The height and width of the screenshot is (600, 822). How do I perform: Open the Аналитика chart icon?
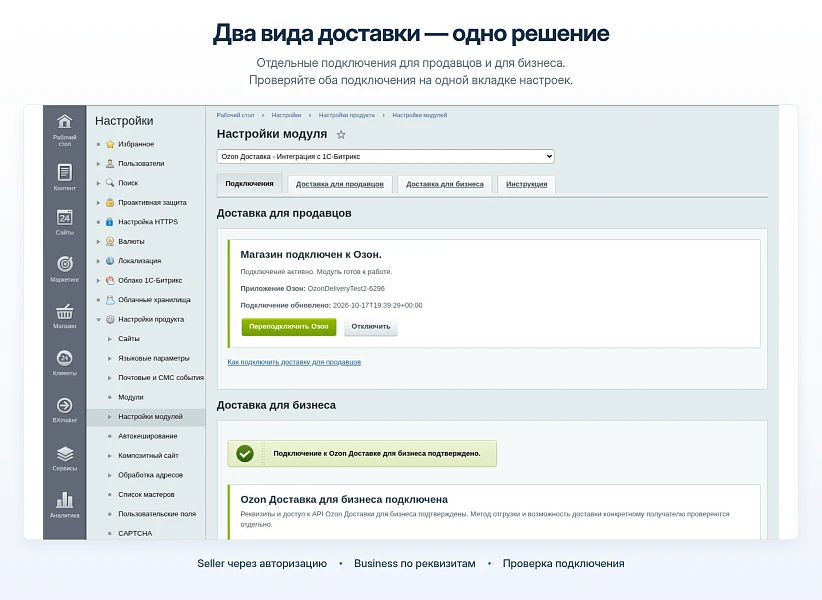[64, 500]
